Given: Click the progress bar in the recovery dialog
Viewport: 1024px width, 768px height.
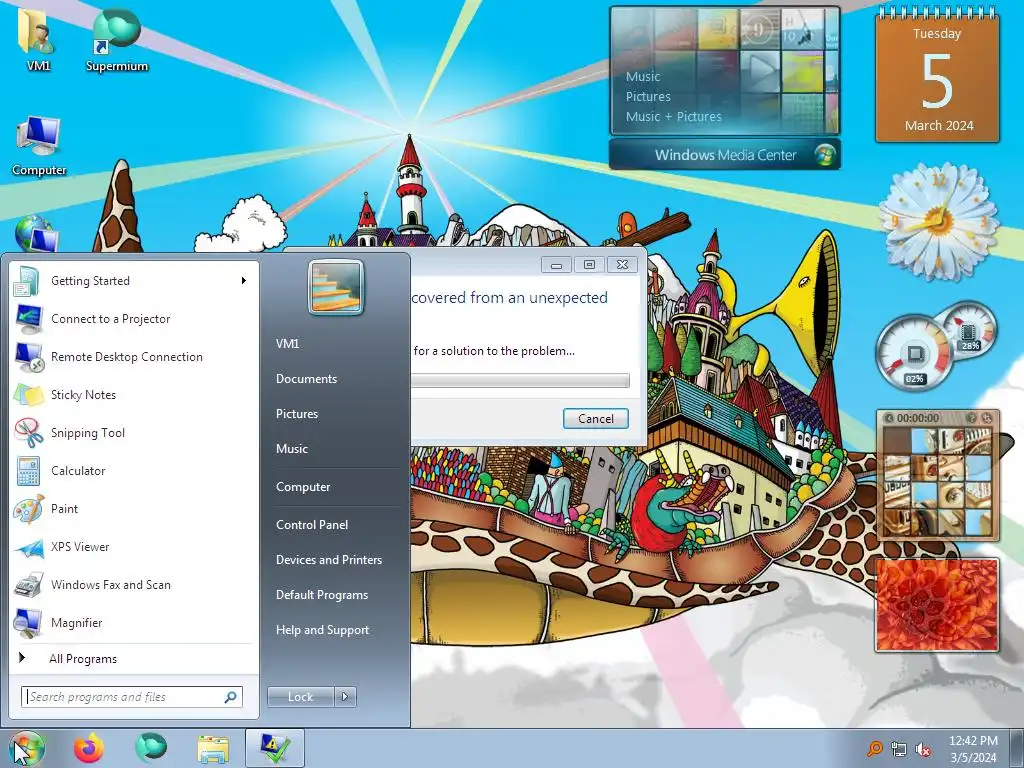Looking at the screenshot, I should pyautogui.click(x=520, y=381).
